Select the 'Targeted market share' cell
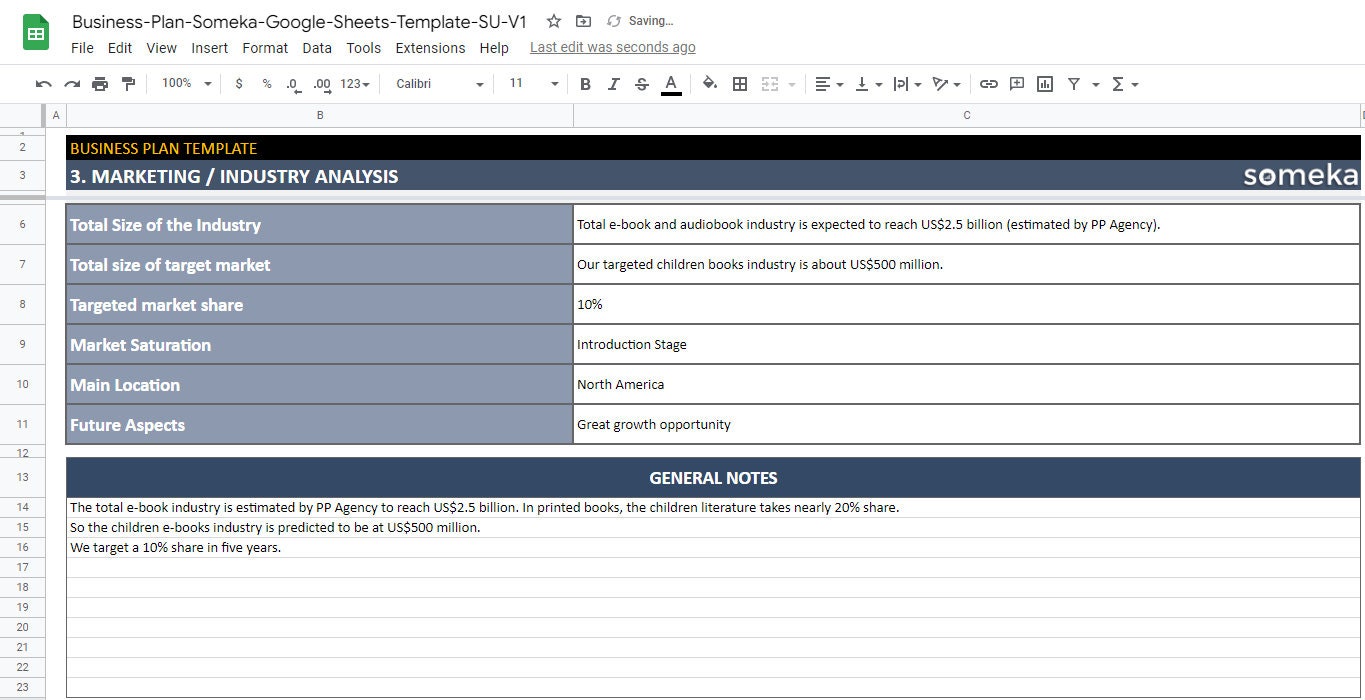This screenshot has height=700, width=1365. click(x=320, y=304)
